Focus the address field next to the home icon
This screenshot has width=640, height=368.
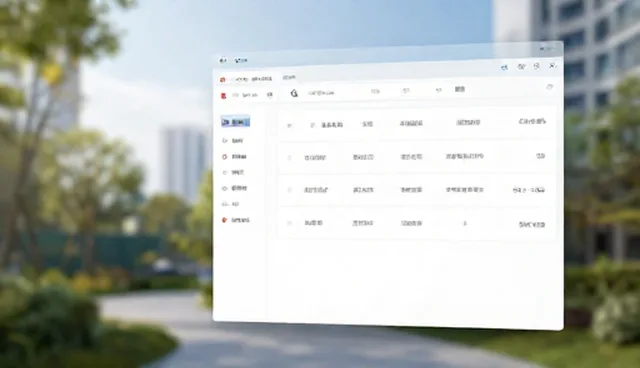click(321, 93)
